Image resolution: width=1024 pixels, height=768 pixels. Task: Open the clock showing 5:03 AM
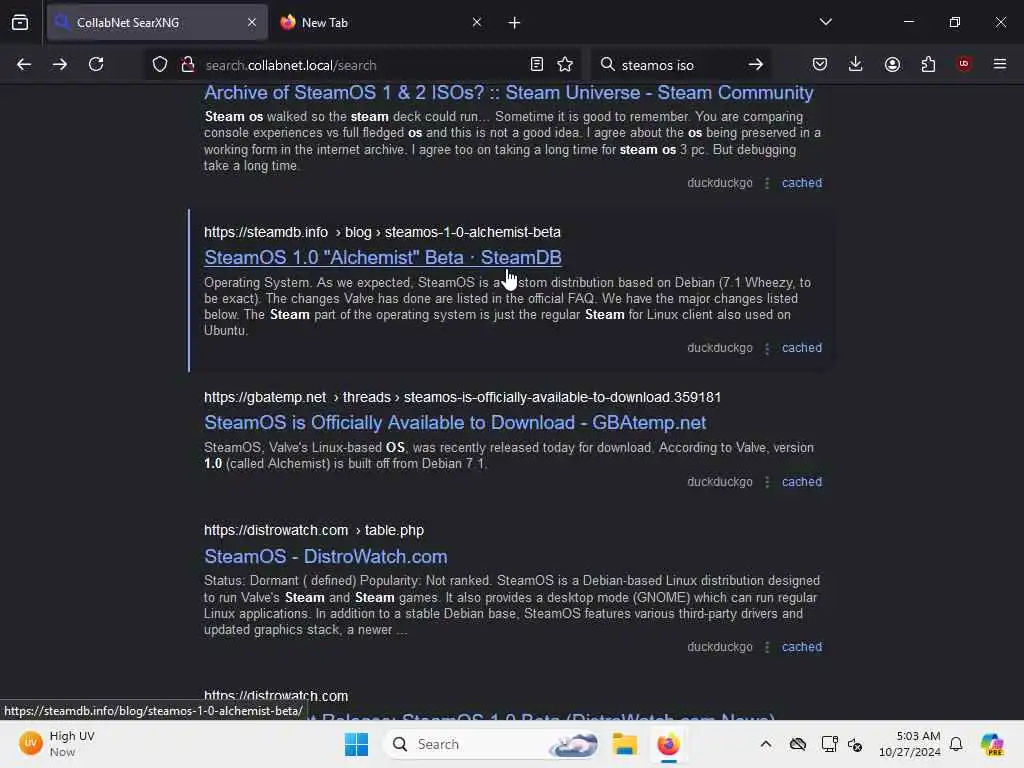point(910,744)
